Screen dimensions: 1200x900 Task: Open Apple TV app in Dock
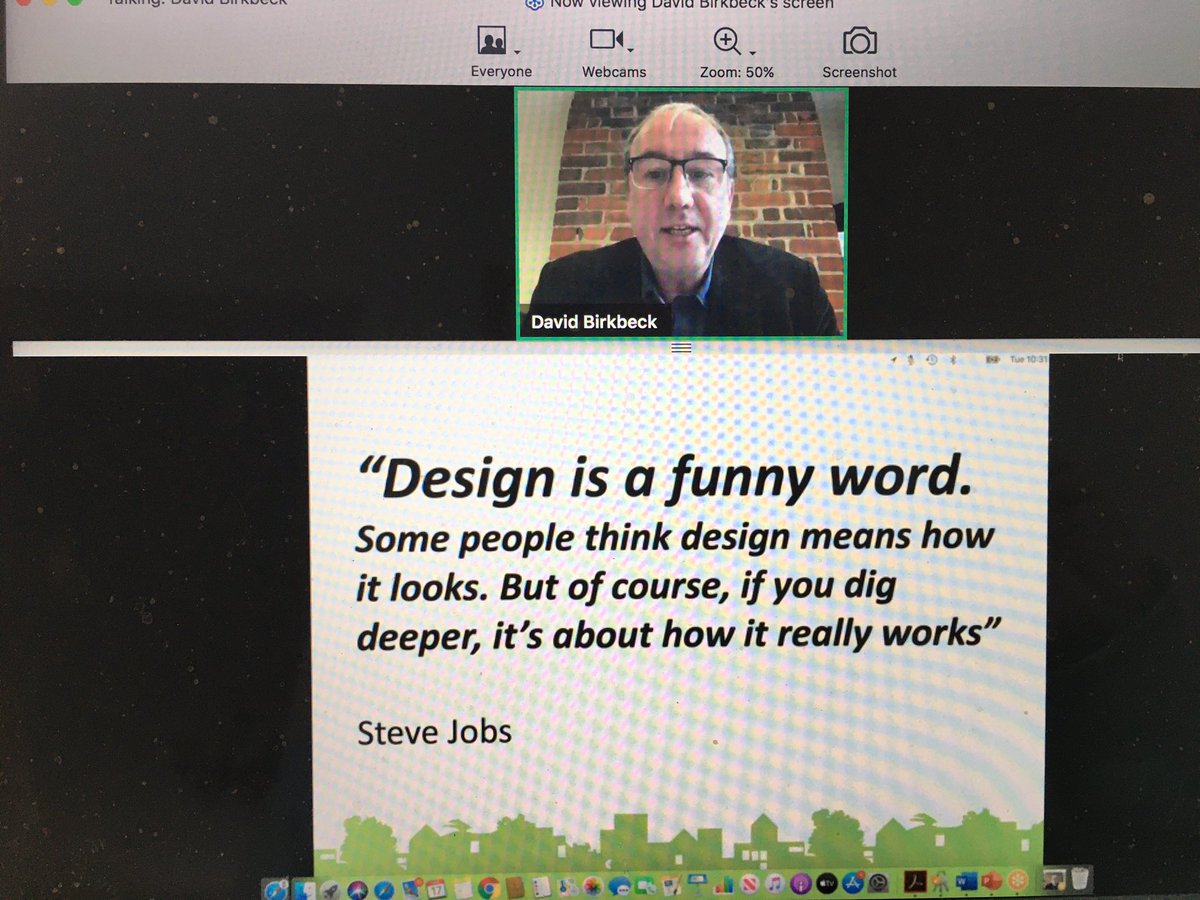point(827,883)
